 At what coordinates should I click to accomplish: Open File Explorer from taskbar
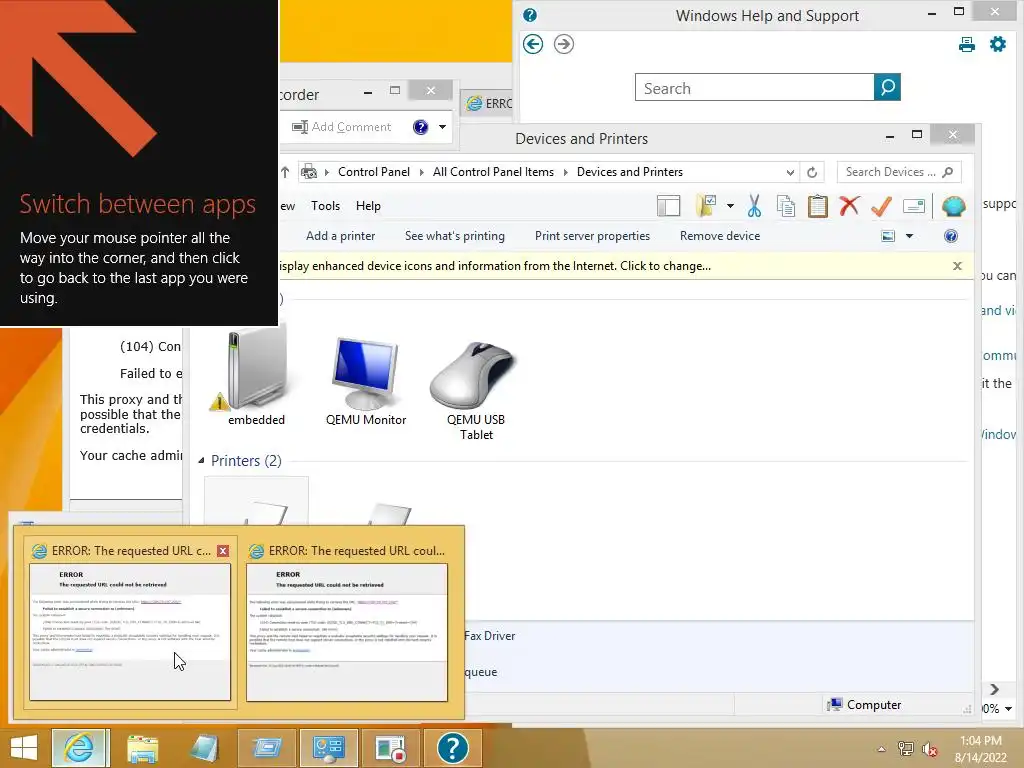[142, 748]
